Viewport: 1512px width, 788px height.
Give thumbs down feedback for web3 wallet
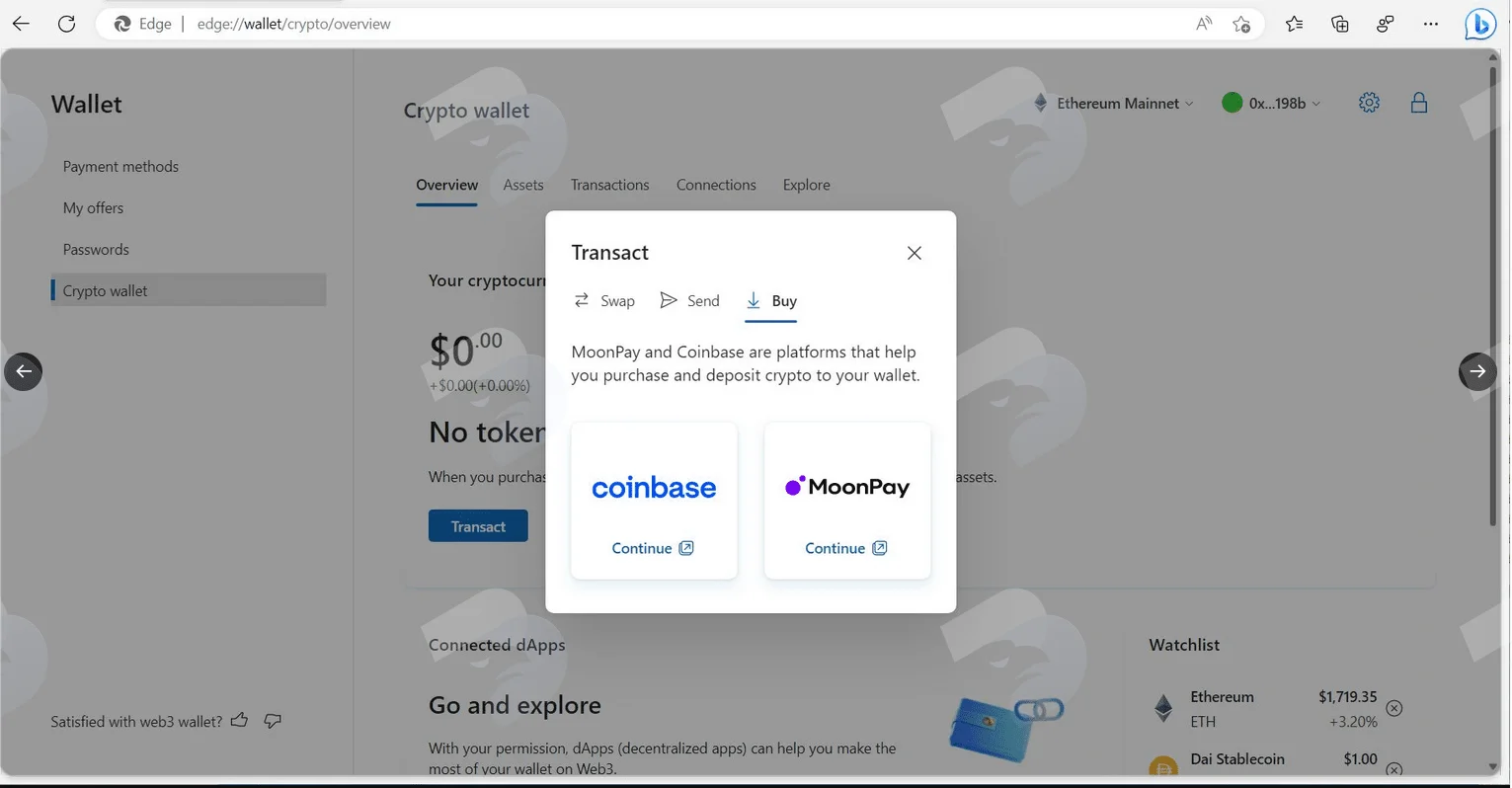[x=273, y=721]
